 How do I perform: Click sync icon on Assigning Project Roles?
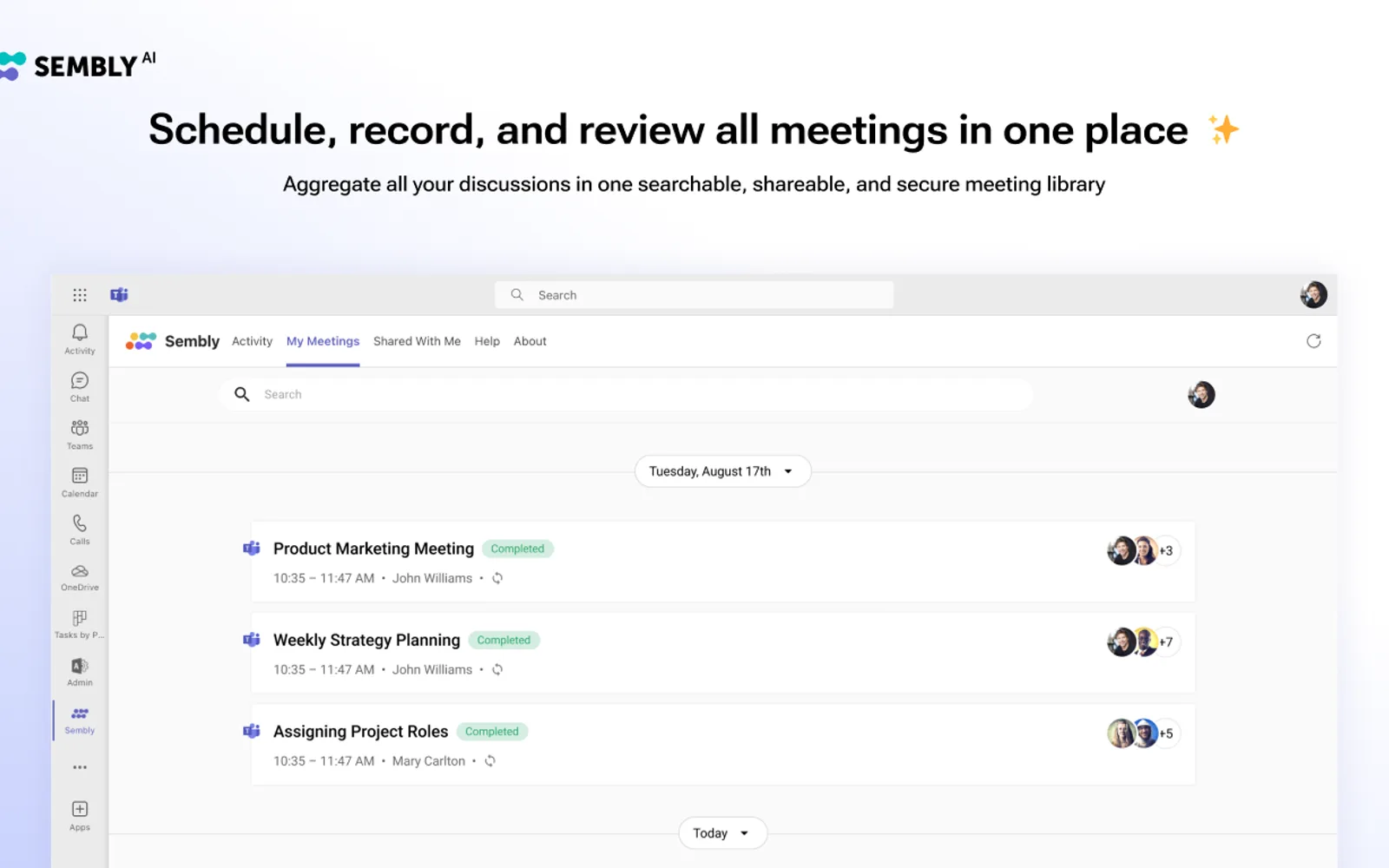490,761
